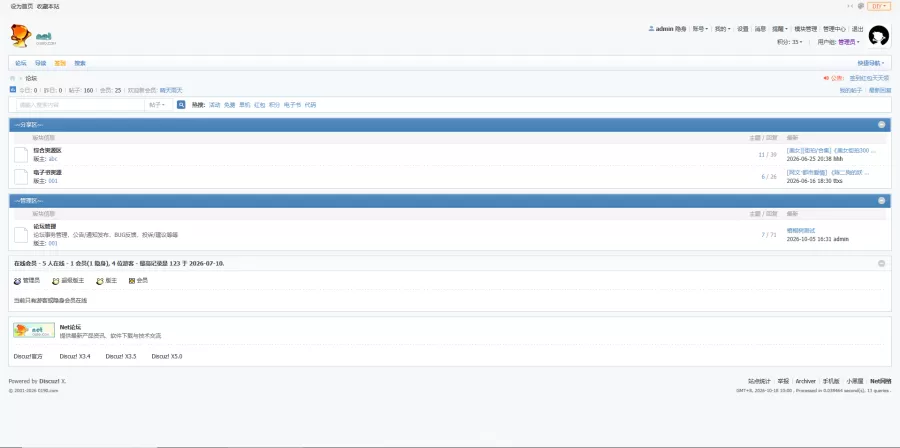Screen dimensions: 900x448
Task: Click the Discuz! X3.4 friend link
Action: click(x=75, y=356)
